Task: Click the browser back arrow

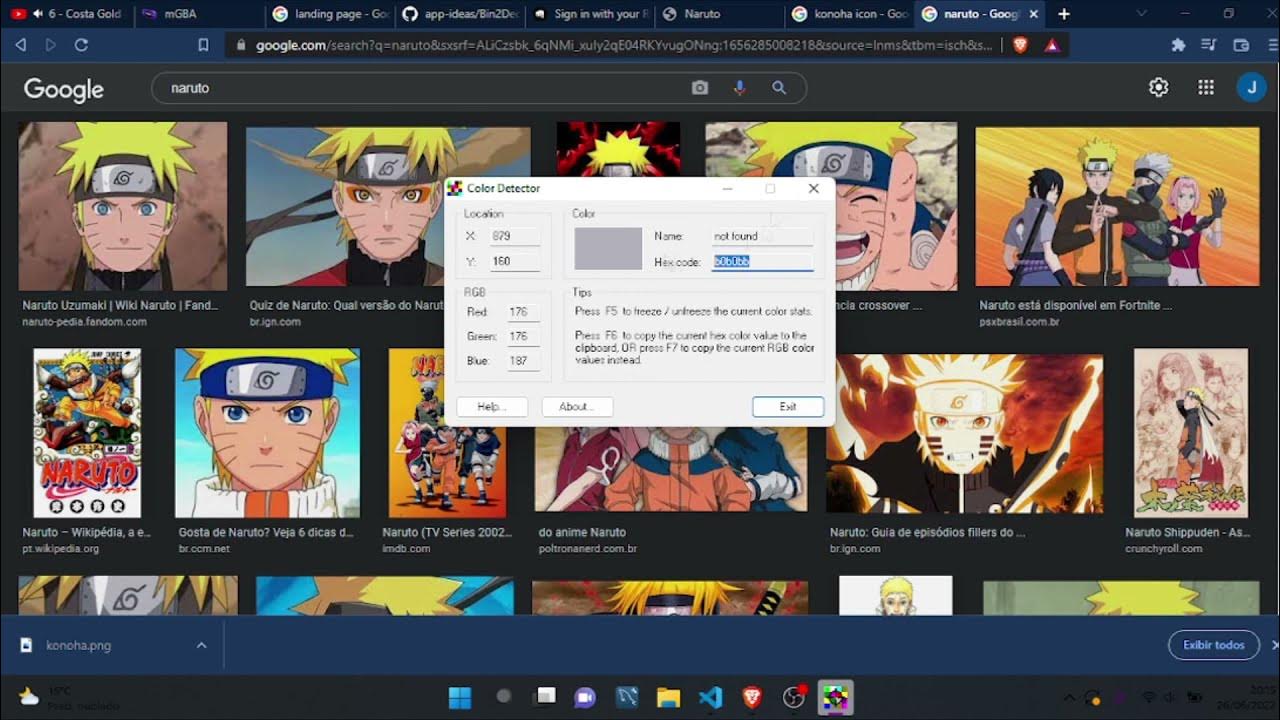Action: click(x=20, y=45)
